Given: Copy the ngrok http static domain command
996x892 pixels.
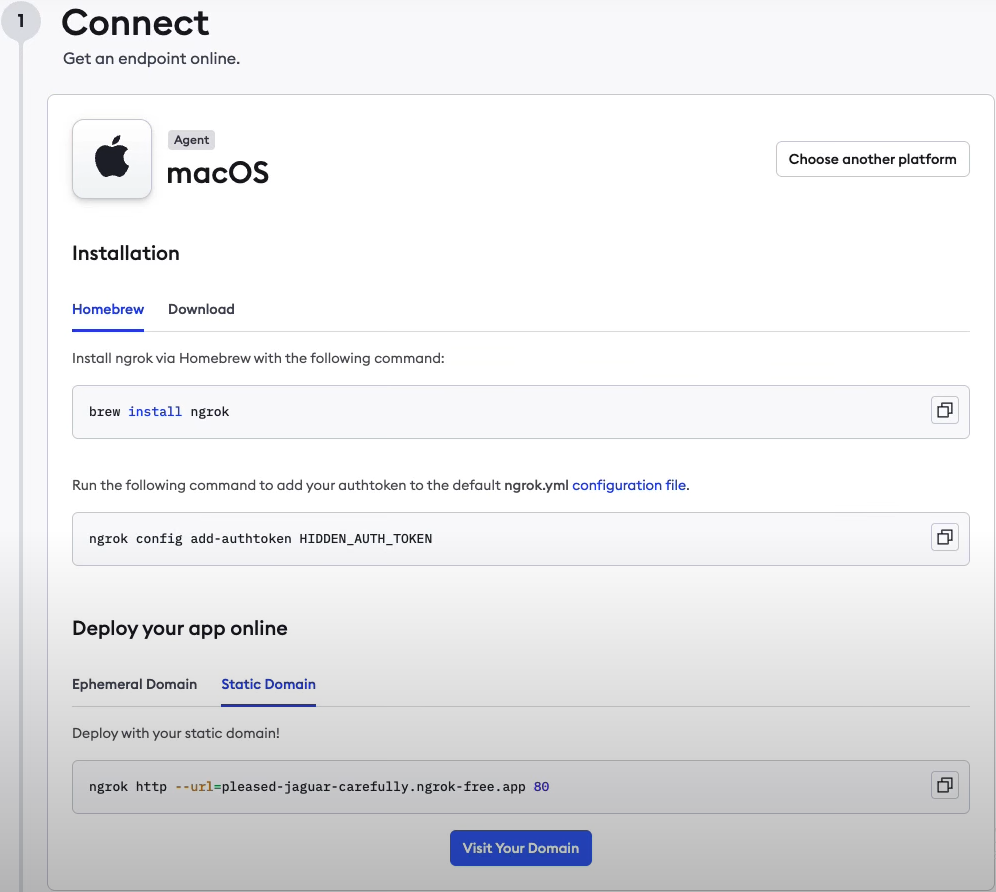Looking at the screenshot, I should pos(945,785).
